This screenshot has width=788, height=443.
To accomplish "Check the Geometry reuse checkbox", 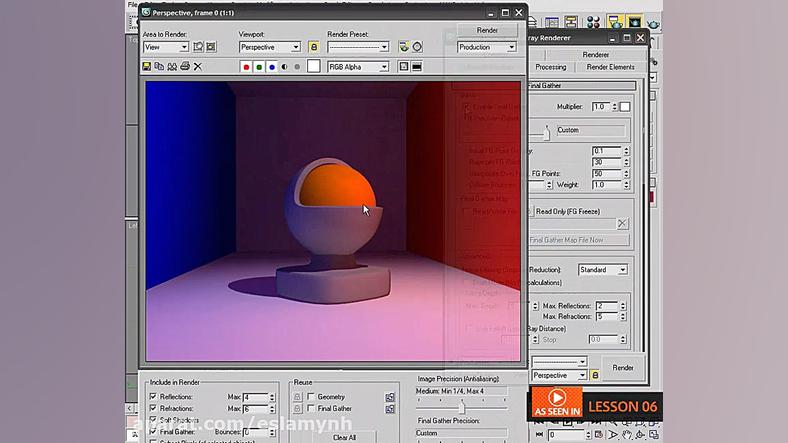I will click(x=311, y=396).
